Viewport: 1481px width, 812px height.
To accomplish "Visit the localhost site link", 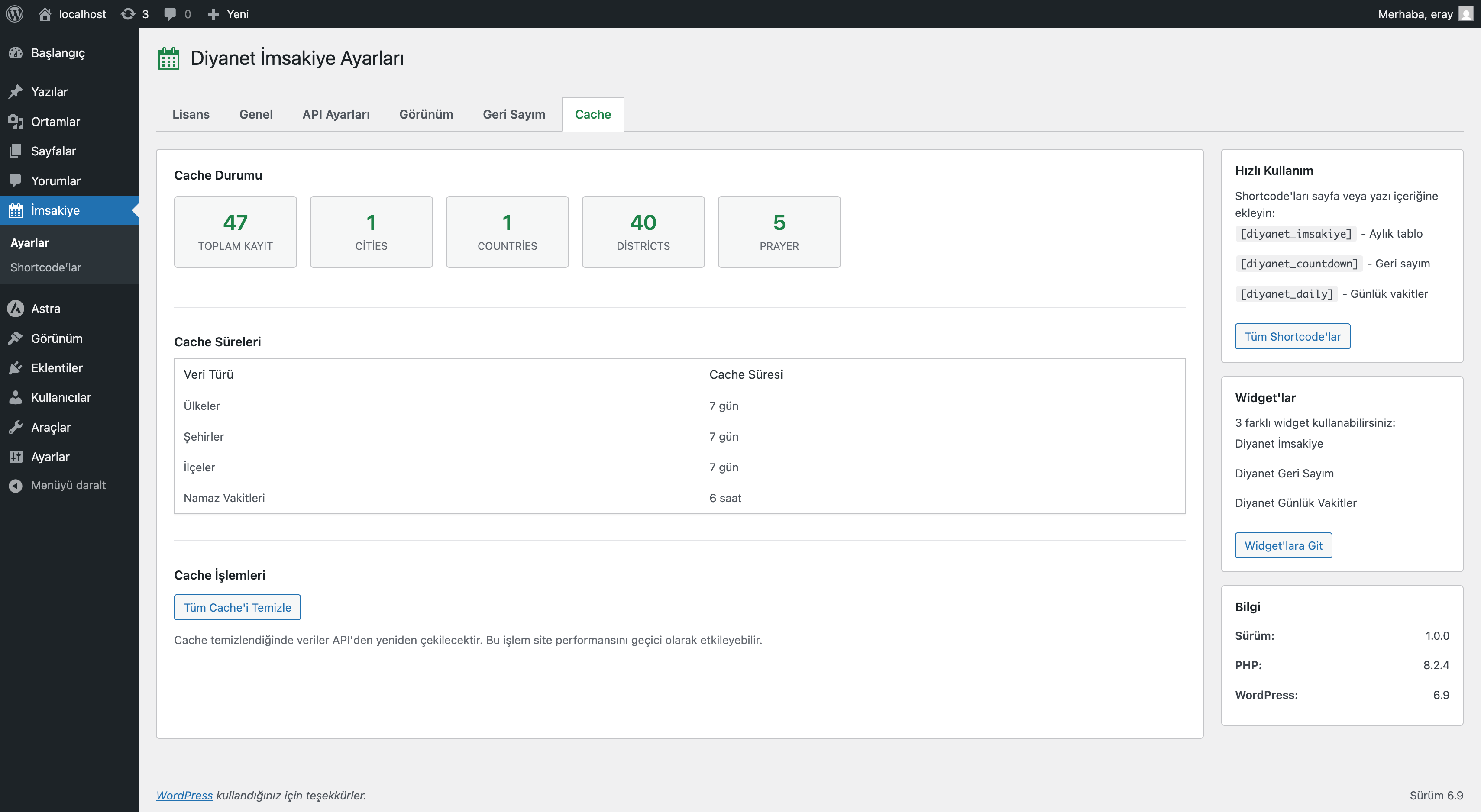I will pos(82,14).
